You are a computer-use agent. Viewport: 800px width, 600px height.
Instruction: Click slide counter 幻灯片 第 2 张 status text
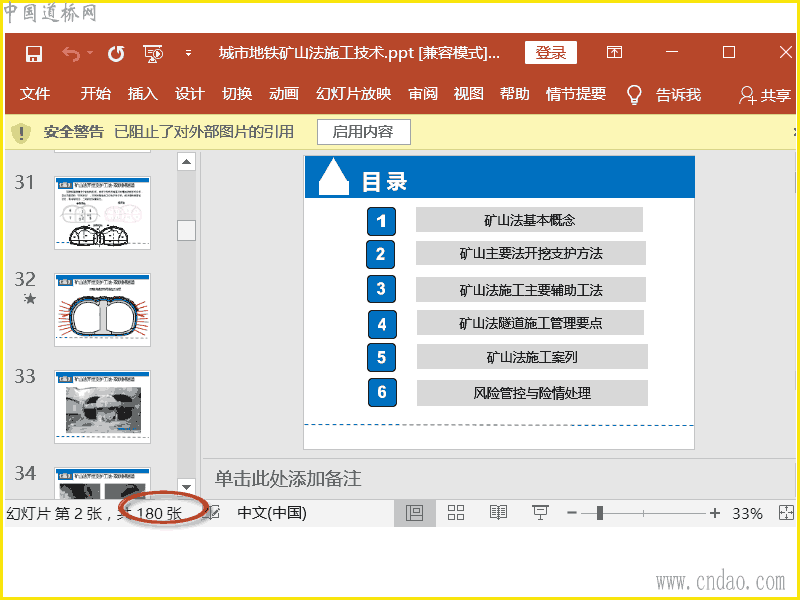point(95,513)
